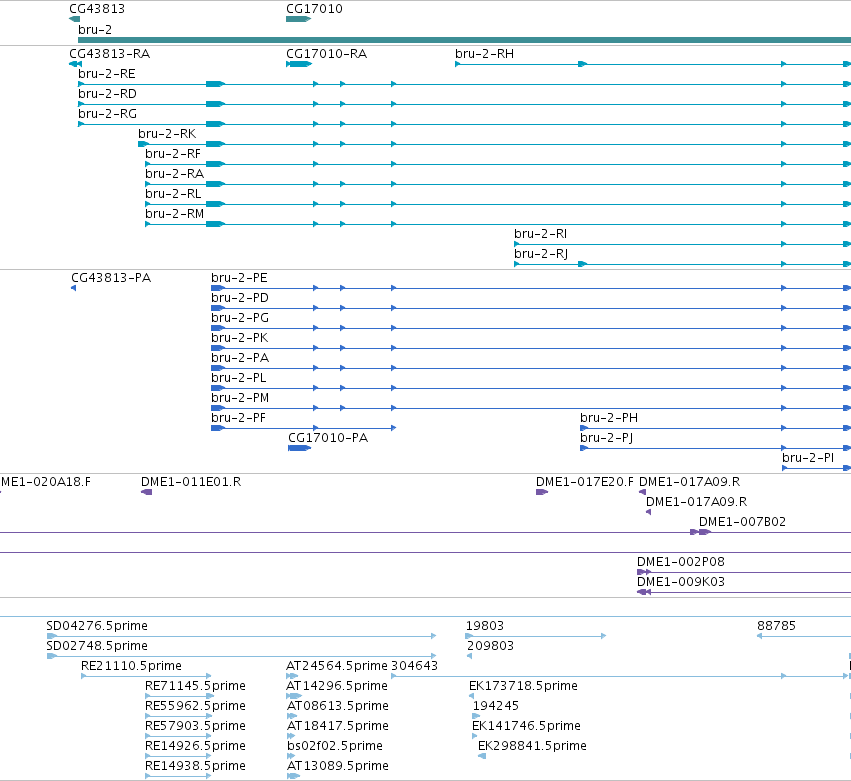The height and width of the screenshot is (781, 851).
Task: Click the blue CG17010-PA protein box glyph
Action: coord(299,448)
